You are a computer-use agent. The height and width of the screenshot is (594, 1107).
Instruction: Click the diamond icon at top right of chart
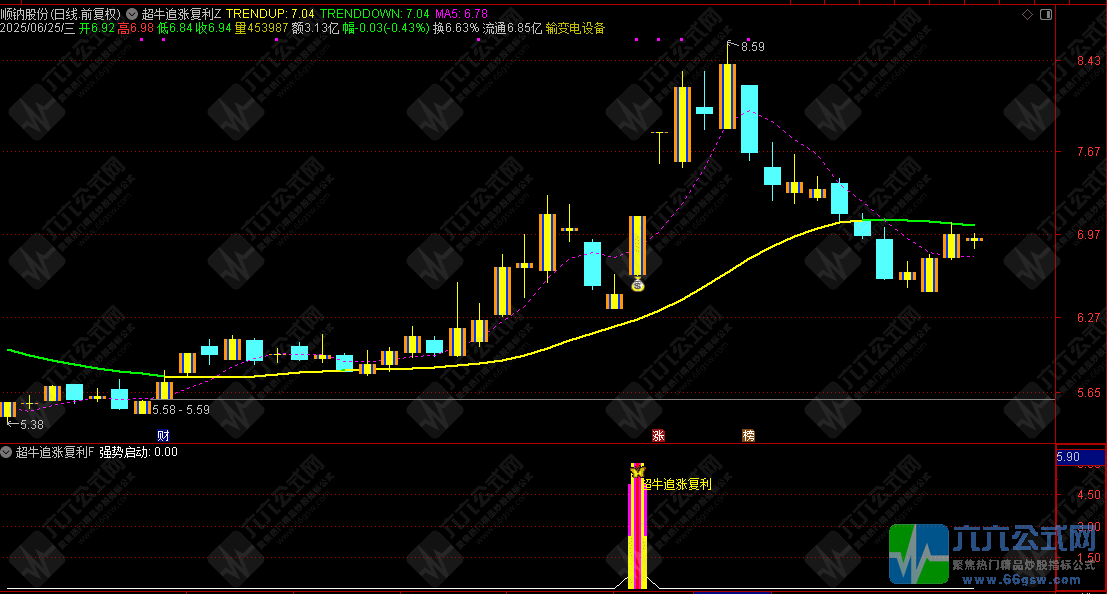pos(1027,15)
